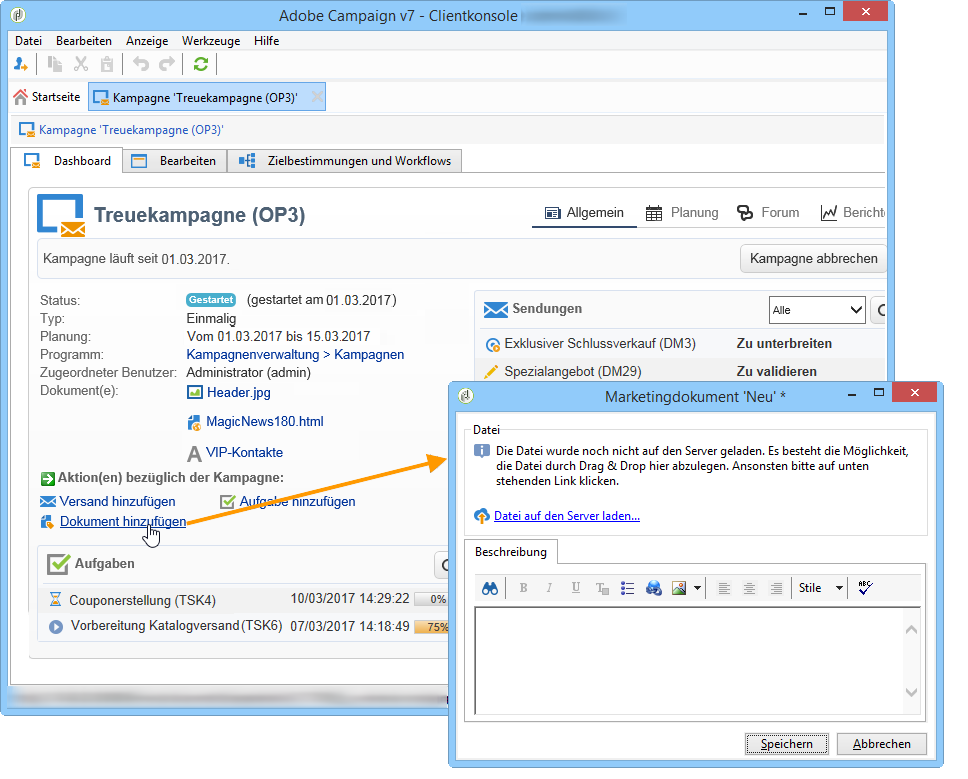Viewport: 968px width, 779px height.
Task: Click the 0% progress bar of TSK4
Action: point(432,599)
